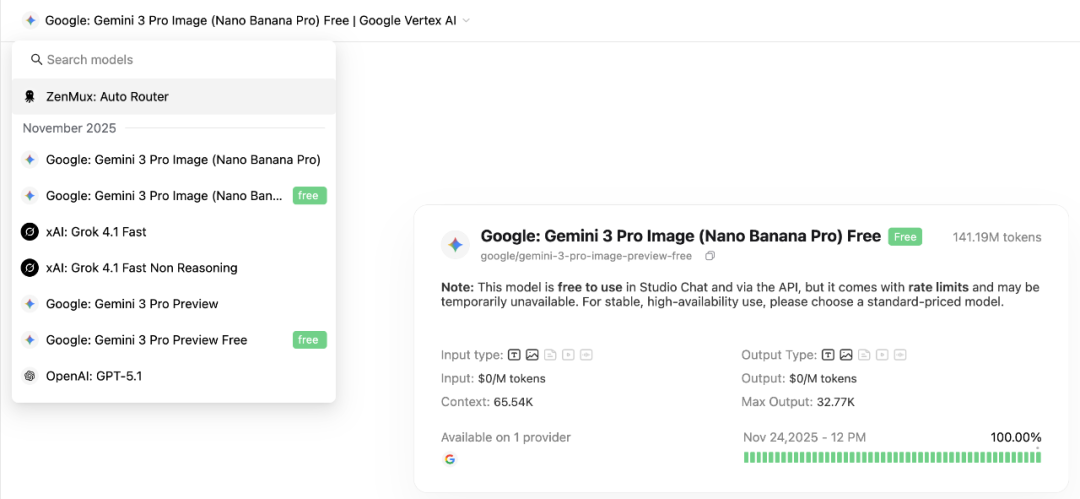The image size is (1080, 499).
Task: Click the video Output Type icon
Action: coord(882,355)
